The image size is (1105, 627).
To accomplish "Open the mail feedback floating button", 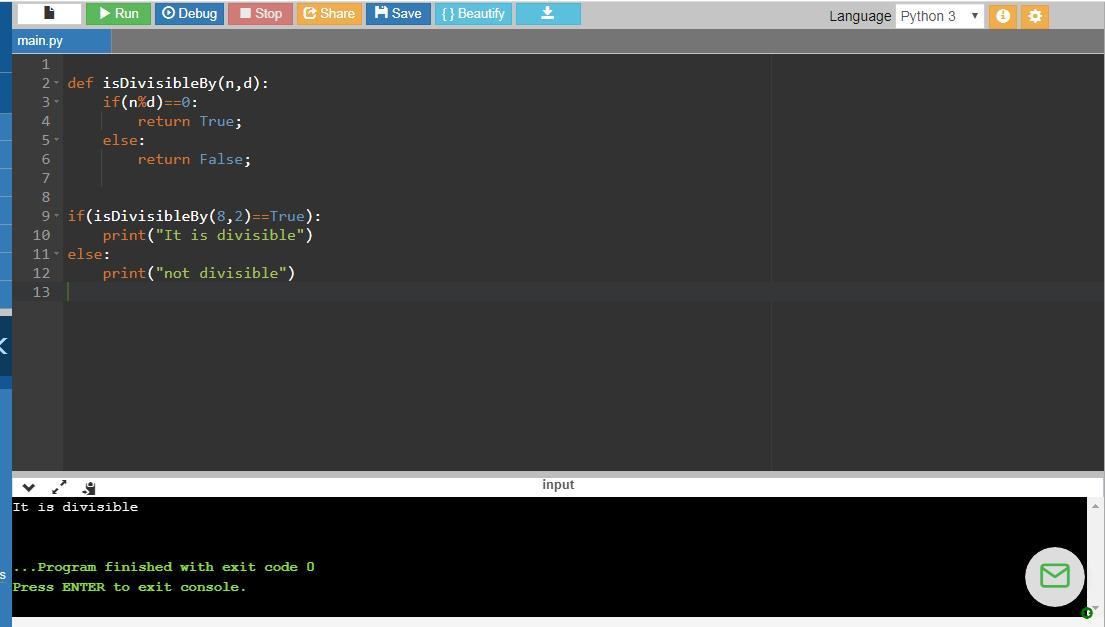I will pyautogui.click(x=1054, y=576).
